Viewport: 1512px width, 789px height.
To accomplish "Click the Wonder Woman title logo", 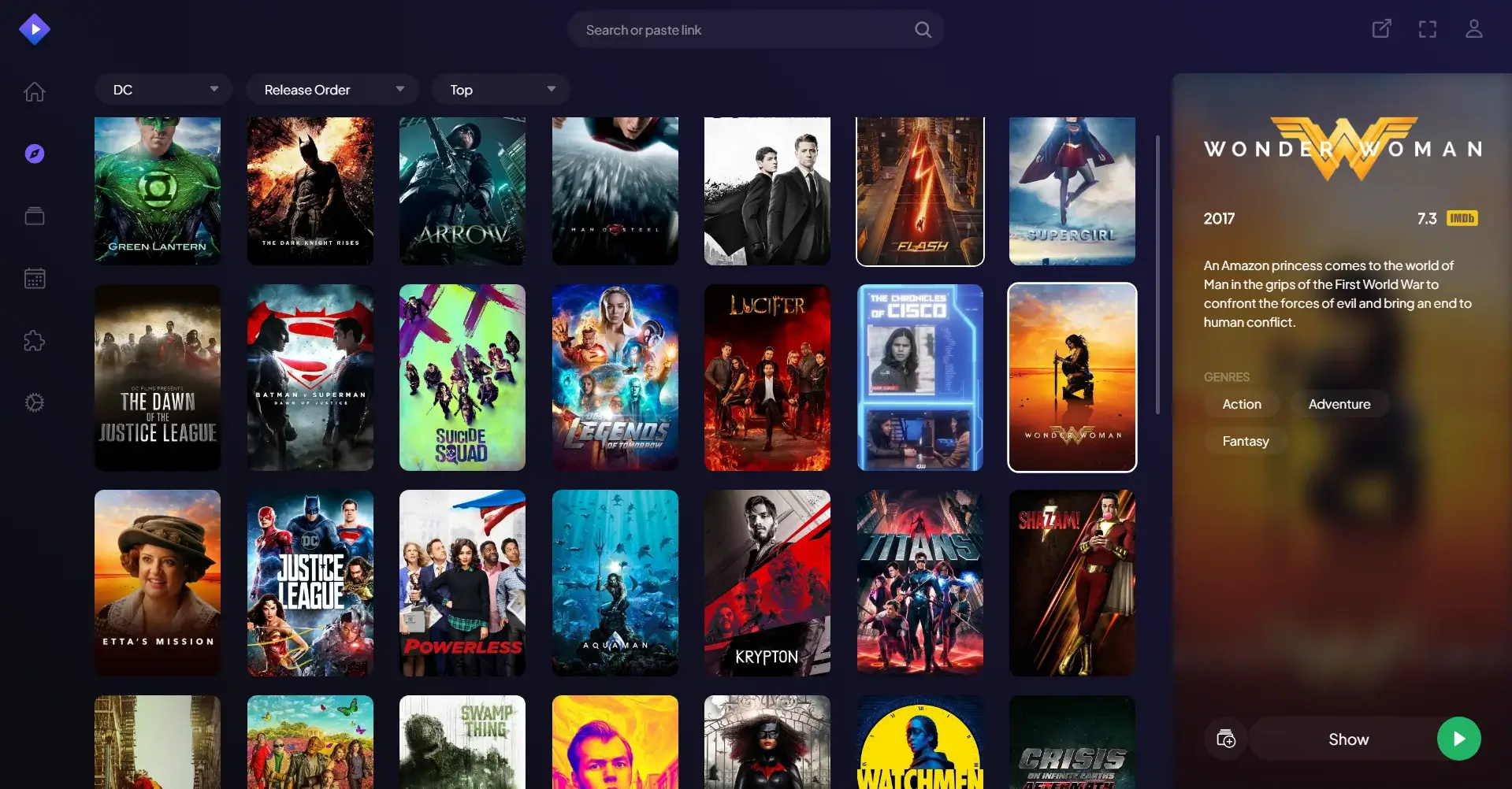I will pyautogui.click(x=1343, y=149).
